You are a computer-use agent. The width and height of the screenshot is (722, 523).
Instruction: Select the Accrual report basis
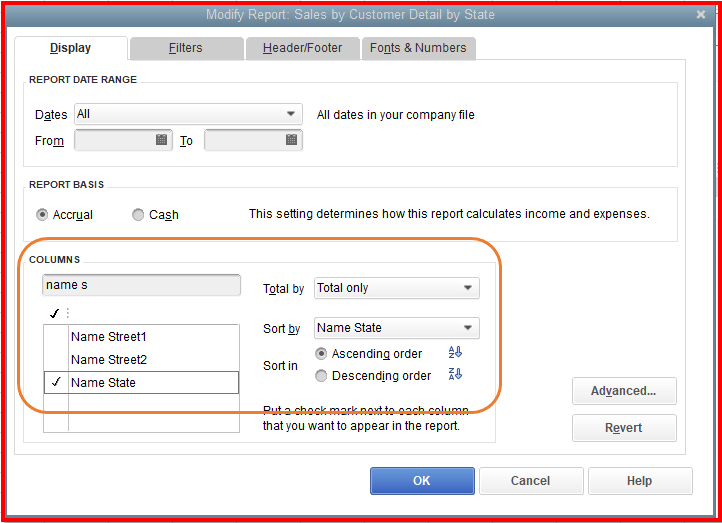(x=42, y=214)
